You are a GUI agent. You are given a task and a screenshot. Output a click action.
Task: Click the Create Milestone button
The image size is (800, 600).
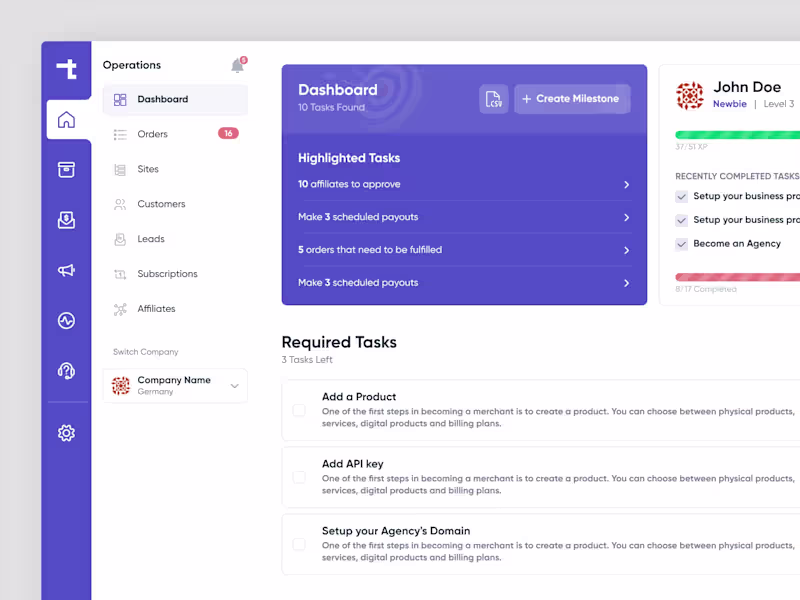tap(571, 99)
